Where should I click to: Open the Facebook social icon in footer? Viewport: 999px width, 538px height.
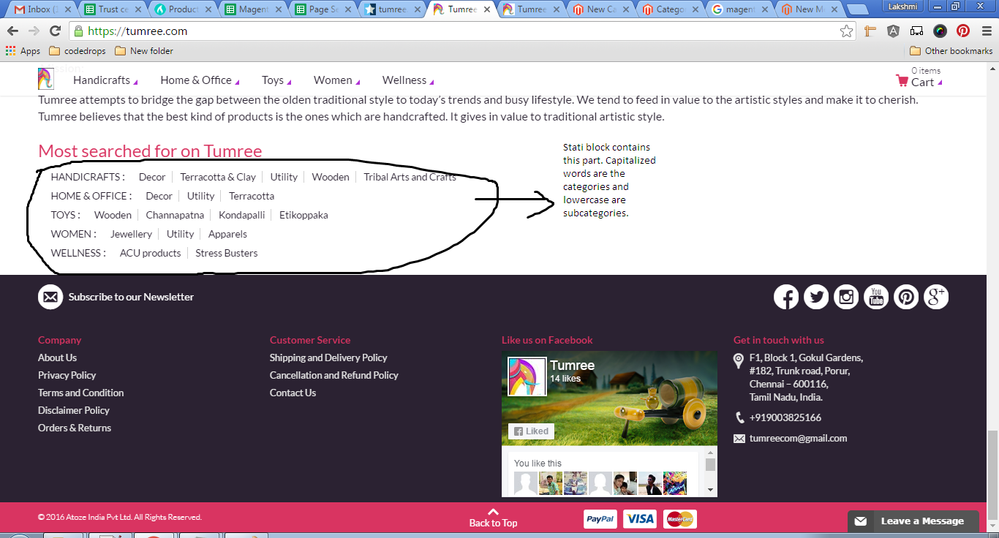point(786,297)
